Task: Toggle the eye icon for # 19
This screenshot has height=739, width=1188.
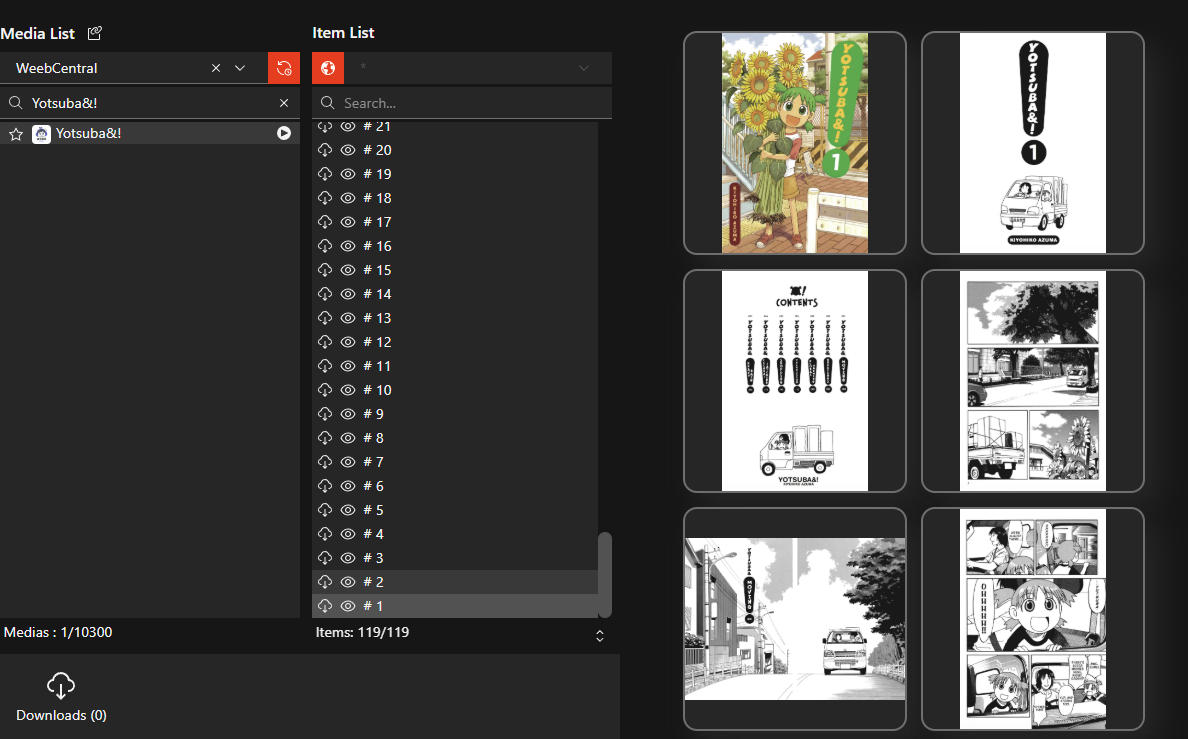Action: [x=348, y=174]
